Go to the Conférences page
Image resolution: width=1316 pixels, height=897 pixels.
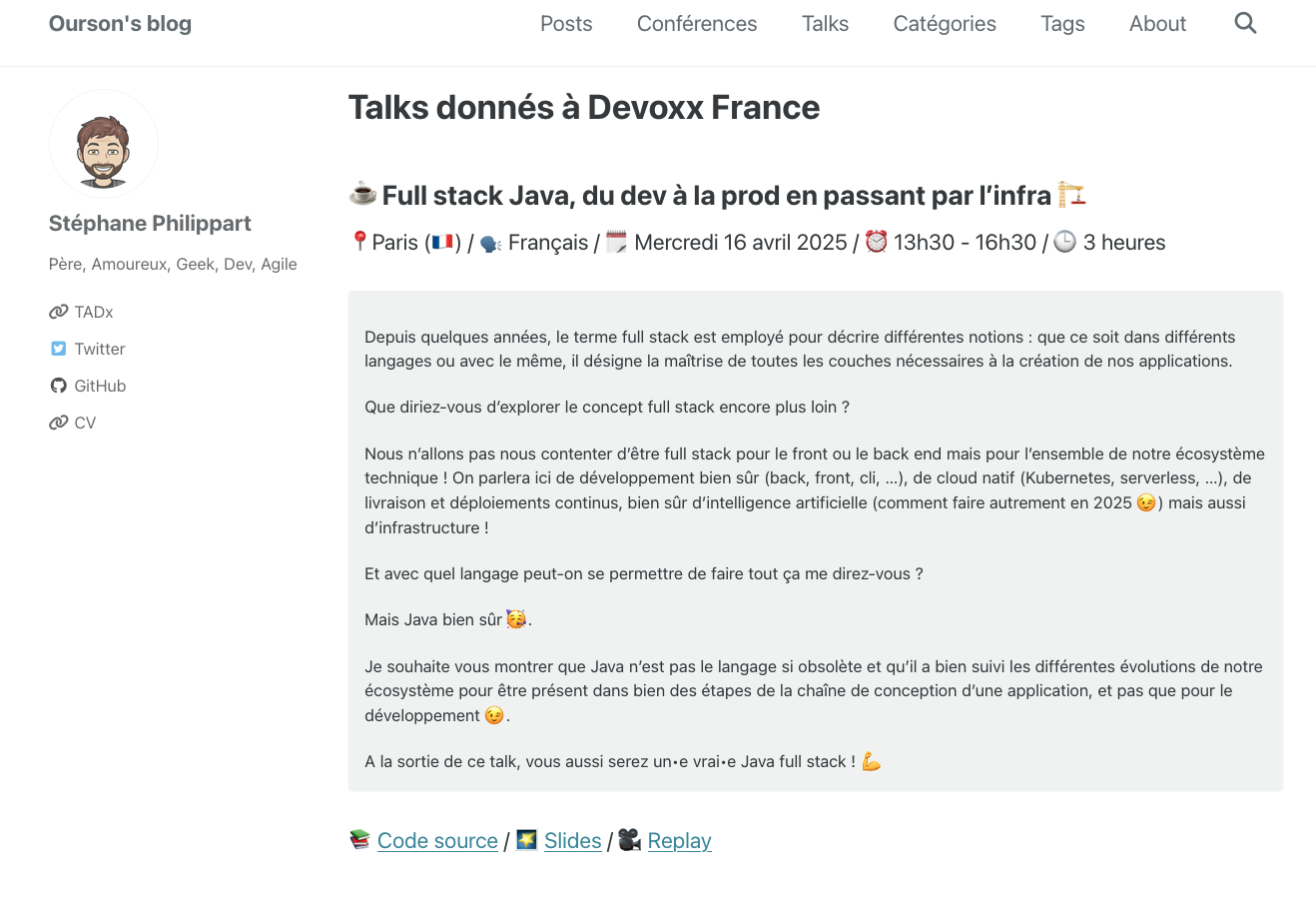point(697,24)
